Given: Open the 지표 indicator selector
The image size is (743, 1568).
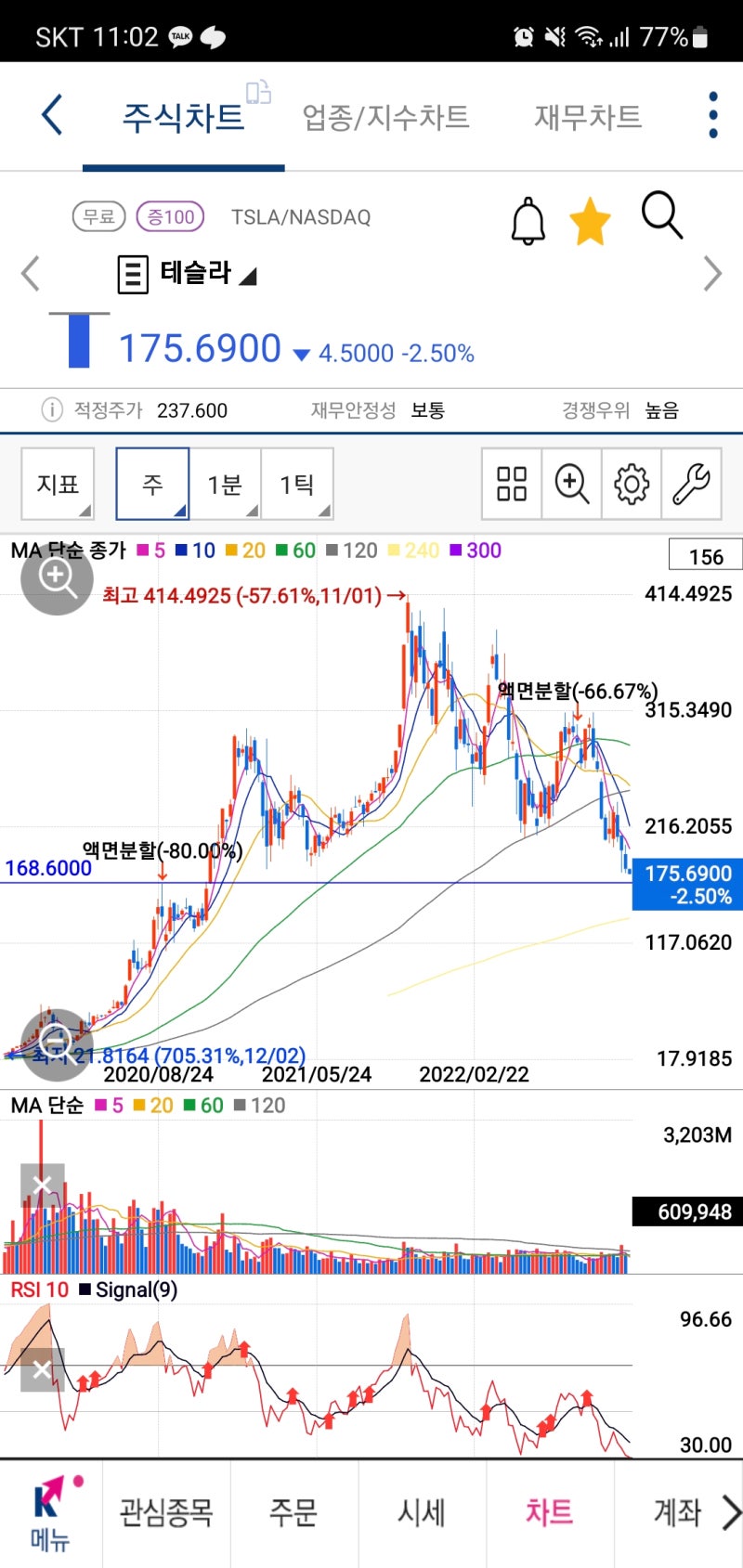Looking at the screenshot, I should coord(58,484).
